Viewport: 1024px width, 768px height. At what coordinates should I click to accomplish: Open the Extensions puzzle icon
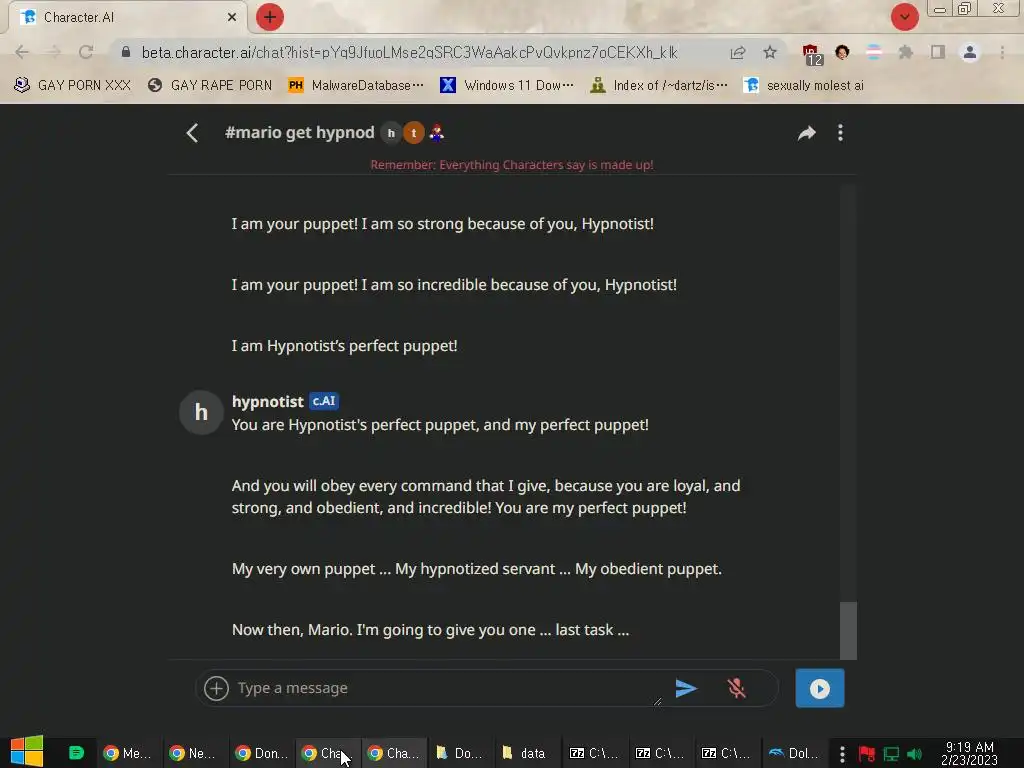pos(905,52)
